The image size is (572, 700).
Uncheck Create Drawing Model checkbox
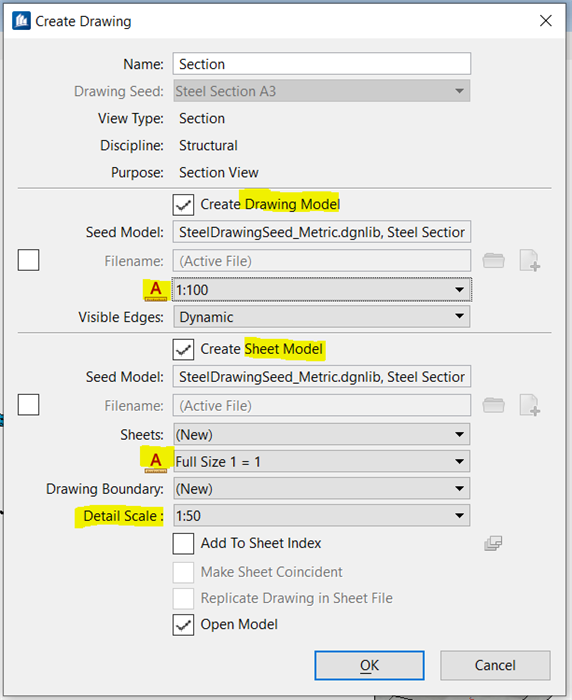[183, 204]
